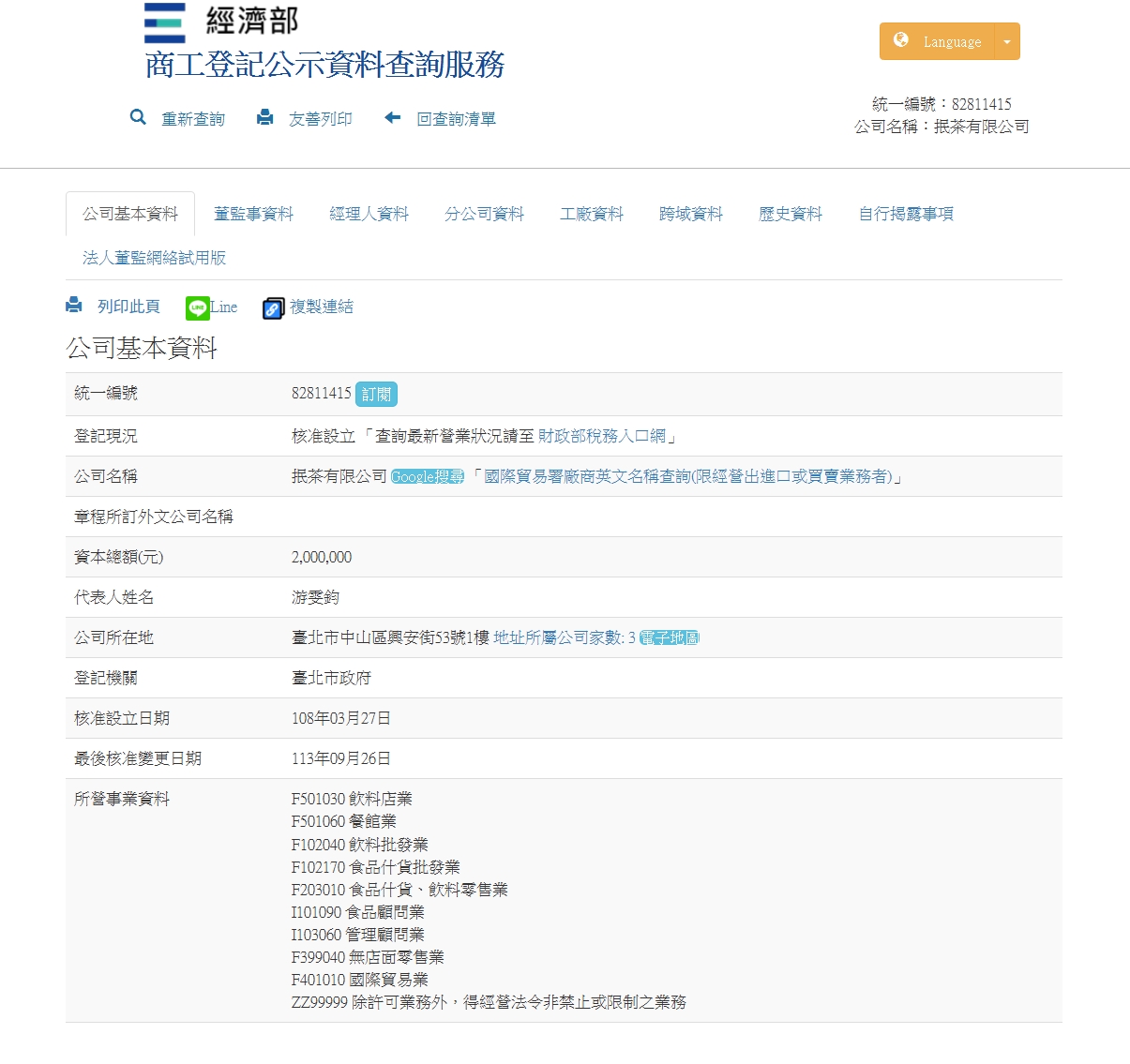Switch to the 自行揭露事項 tab
The height and width of the screenshot is (1064, 1130).
pyautogui.click(x=906, y=214)
